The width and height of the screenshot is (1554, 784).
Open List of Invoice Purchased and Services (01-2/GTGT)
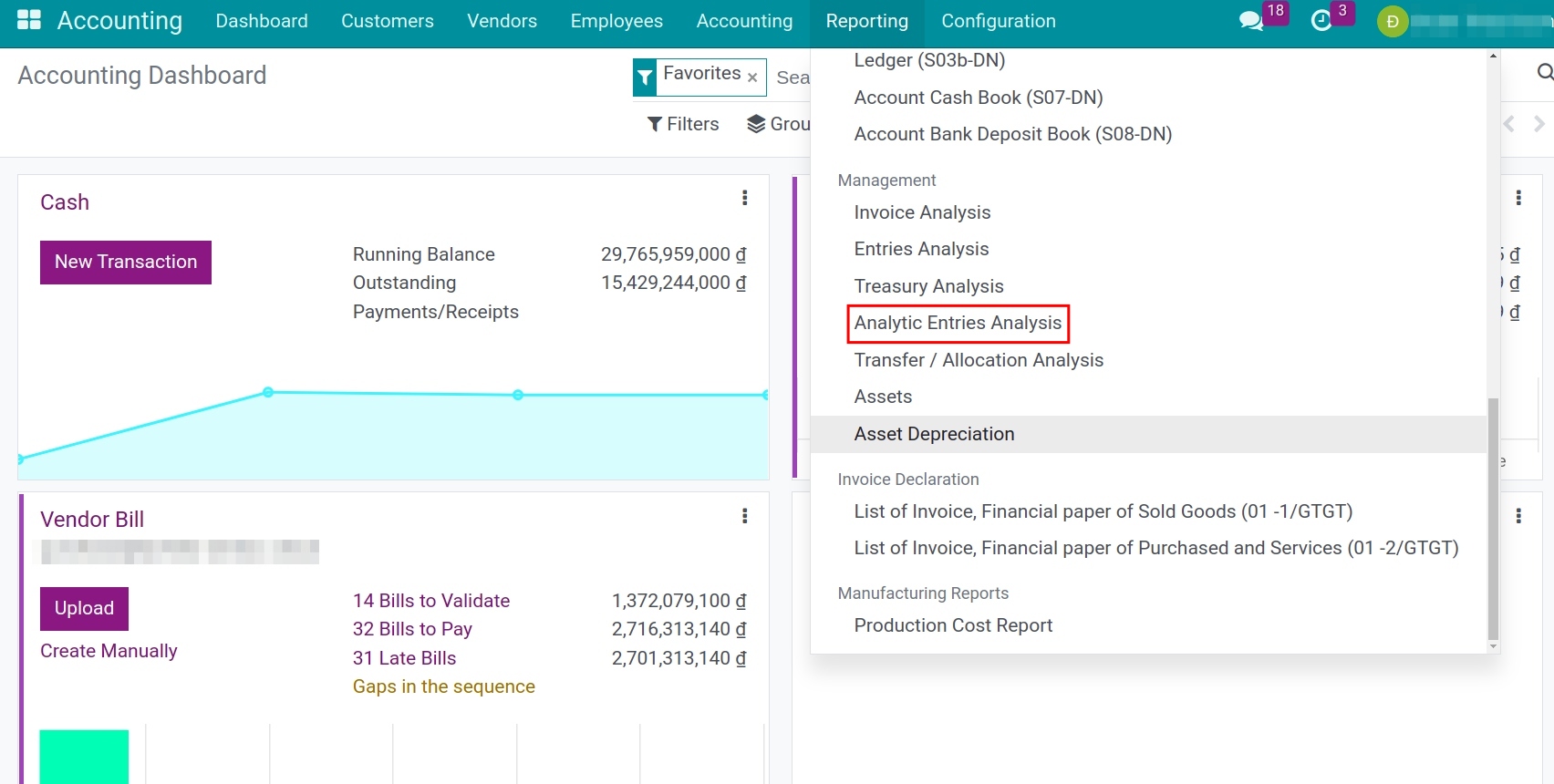coord(1155,548)
